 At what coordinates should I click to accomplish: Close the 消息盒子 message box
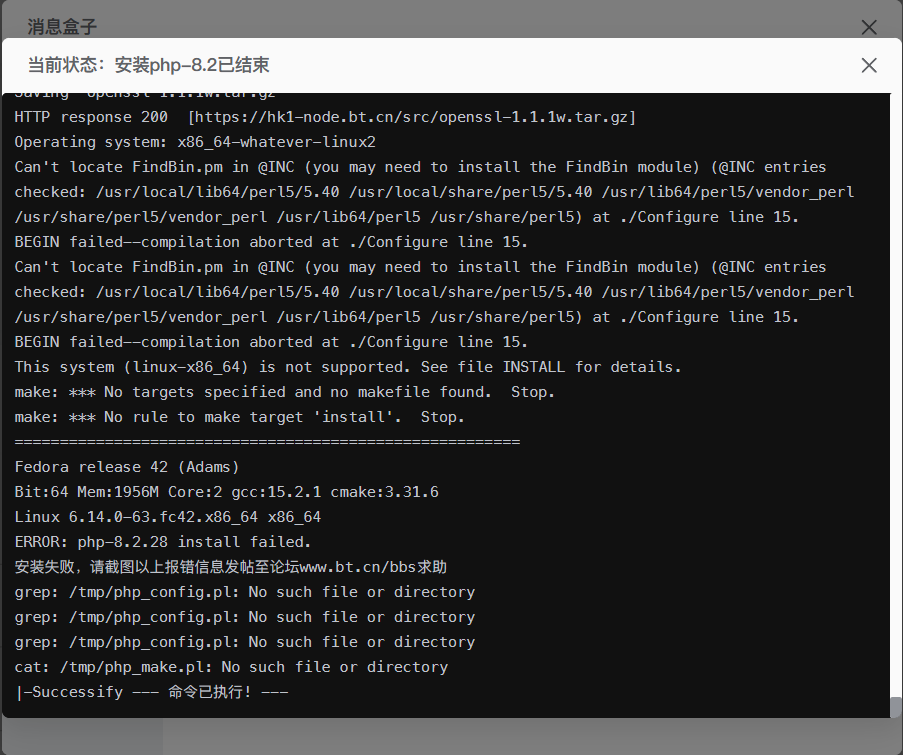point(868,27)
